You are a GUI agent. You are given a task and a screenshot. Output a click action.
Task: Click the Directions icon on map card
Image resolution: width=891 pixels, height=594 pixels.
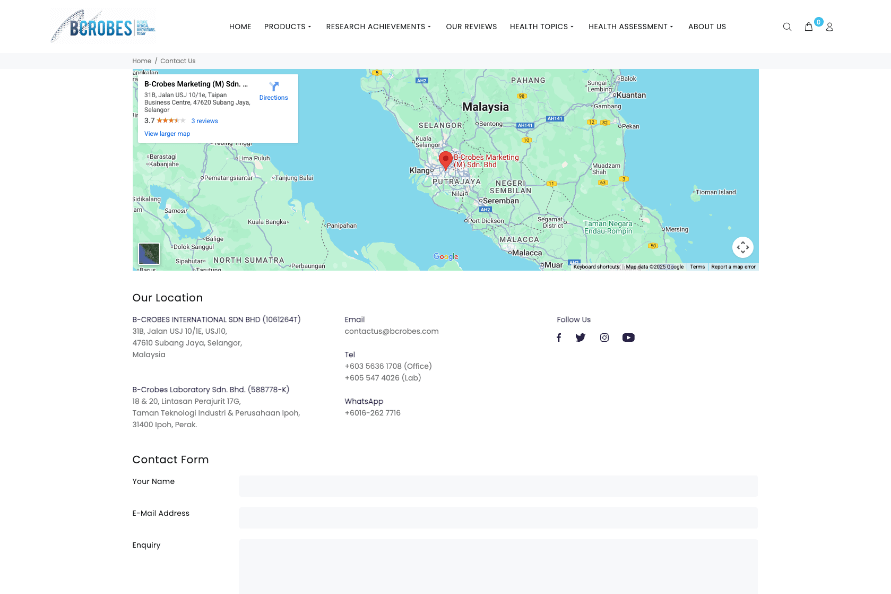click(x=273, y=88)
